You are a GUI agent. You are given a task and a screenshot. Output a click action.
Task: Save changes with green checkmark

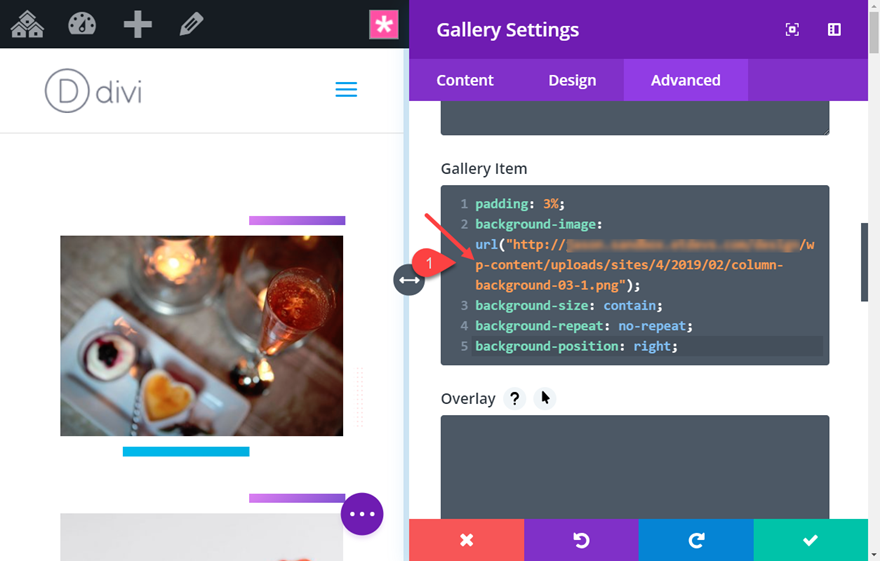[810, 540]
